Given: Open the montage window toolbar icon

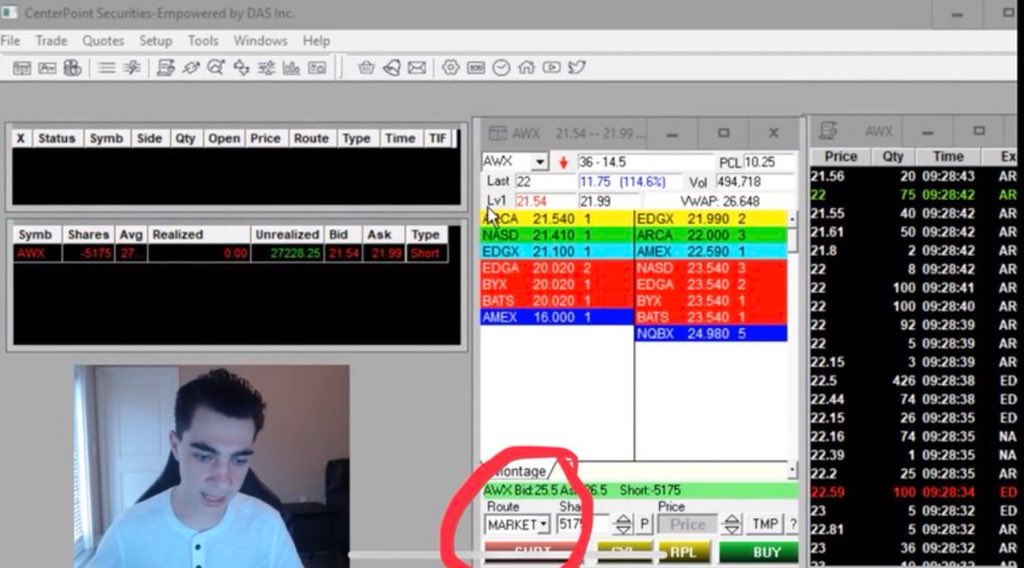Looking at the screenshot, I should coord(22,68).
